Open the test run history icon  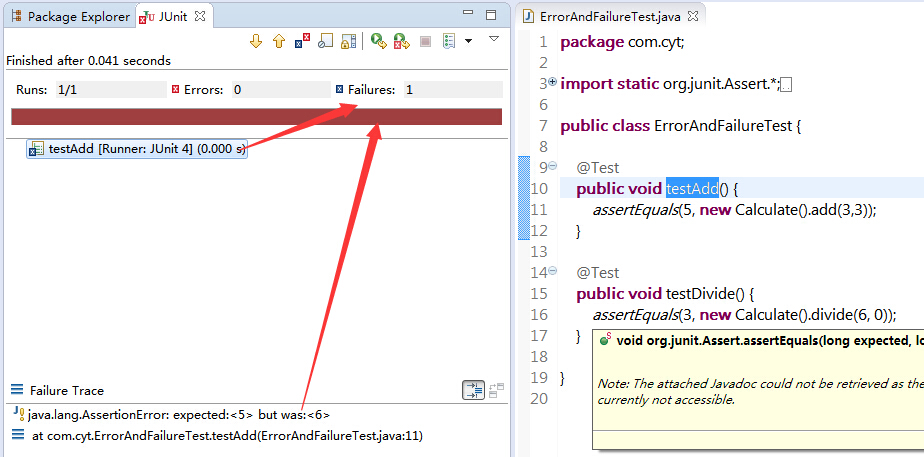pyautogui.click(x=450, y=41)
